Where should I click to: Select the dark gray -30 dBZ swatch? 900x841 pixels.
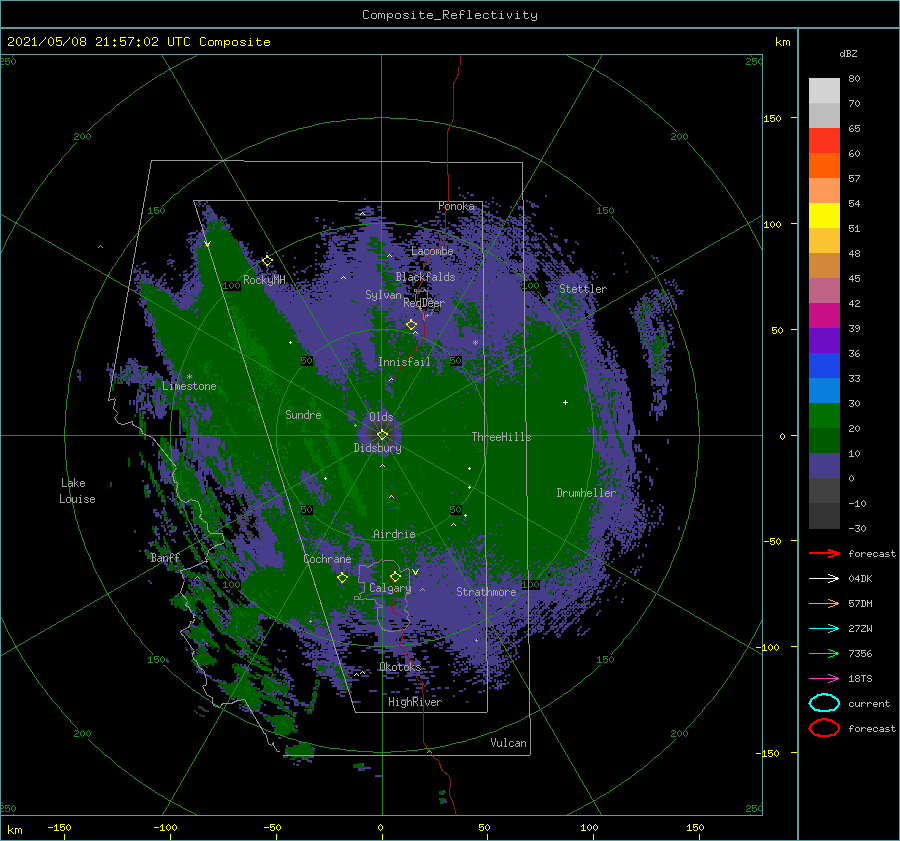click(x=824, y=516)
